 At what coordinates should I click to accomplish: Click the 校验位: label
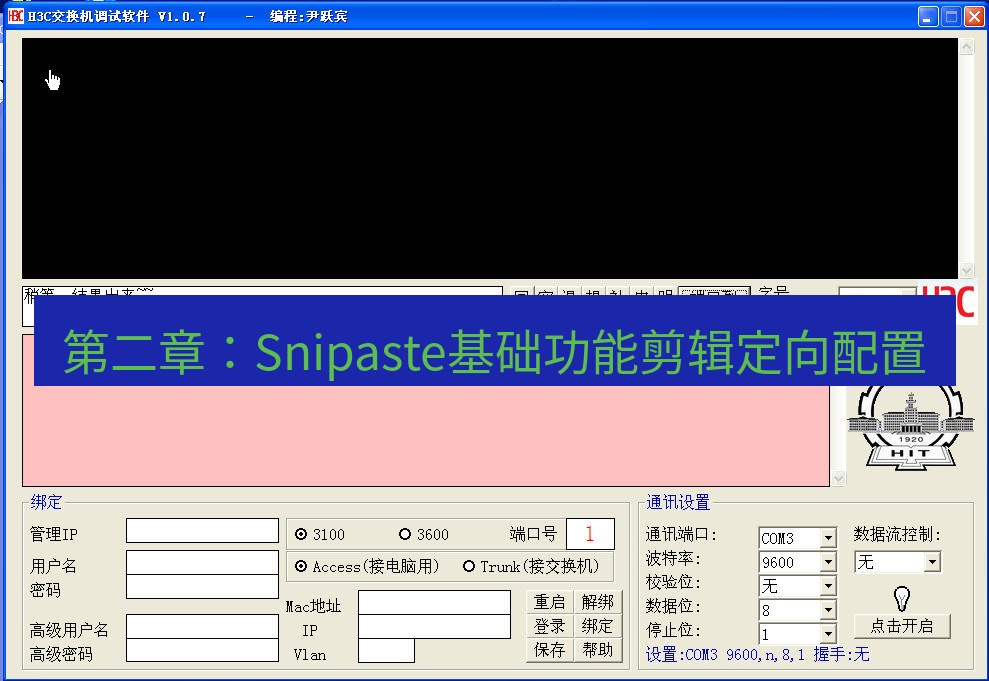click(674, 582)
